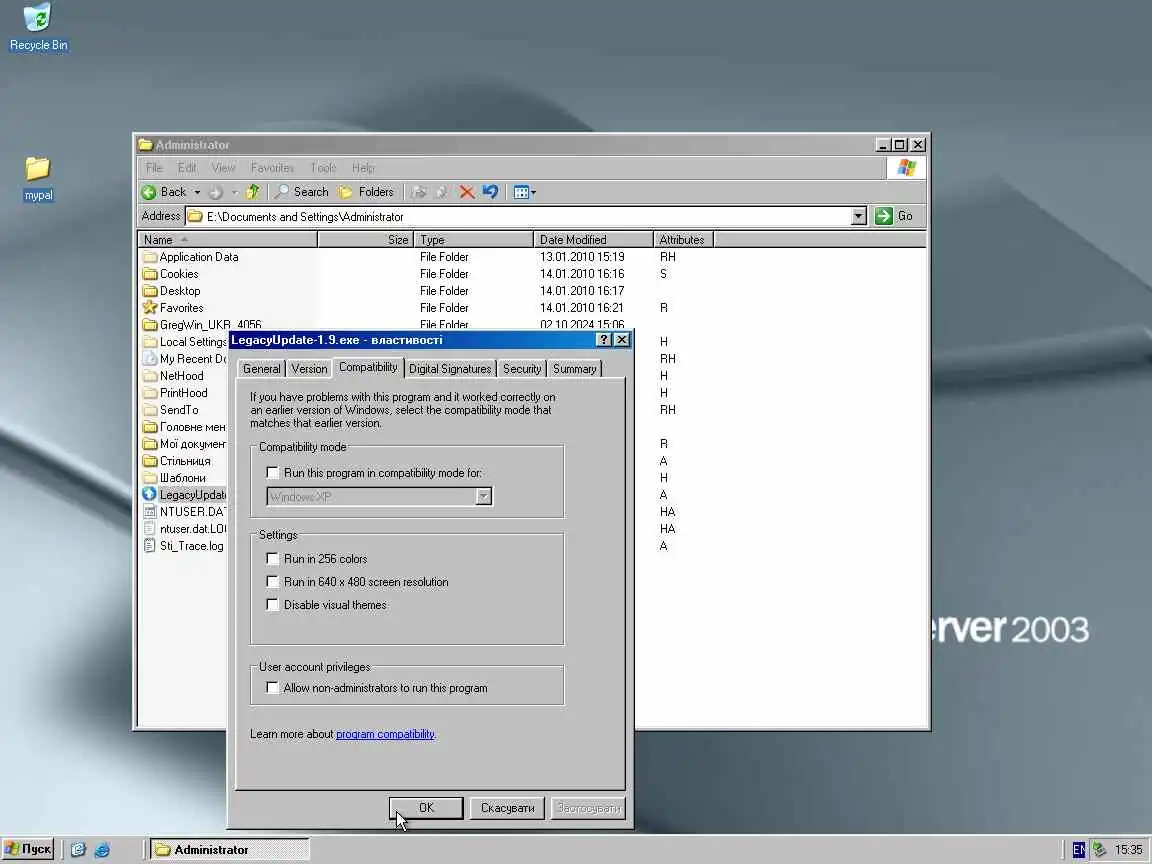The width and height of the screenshot is (1152, 864).
Task: Open the Пуск Start button
Action: click(29, 849)
